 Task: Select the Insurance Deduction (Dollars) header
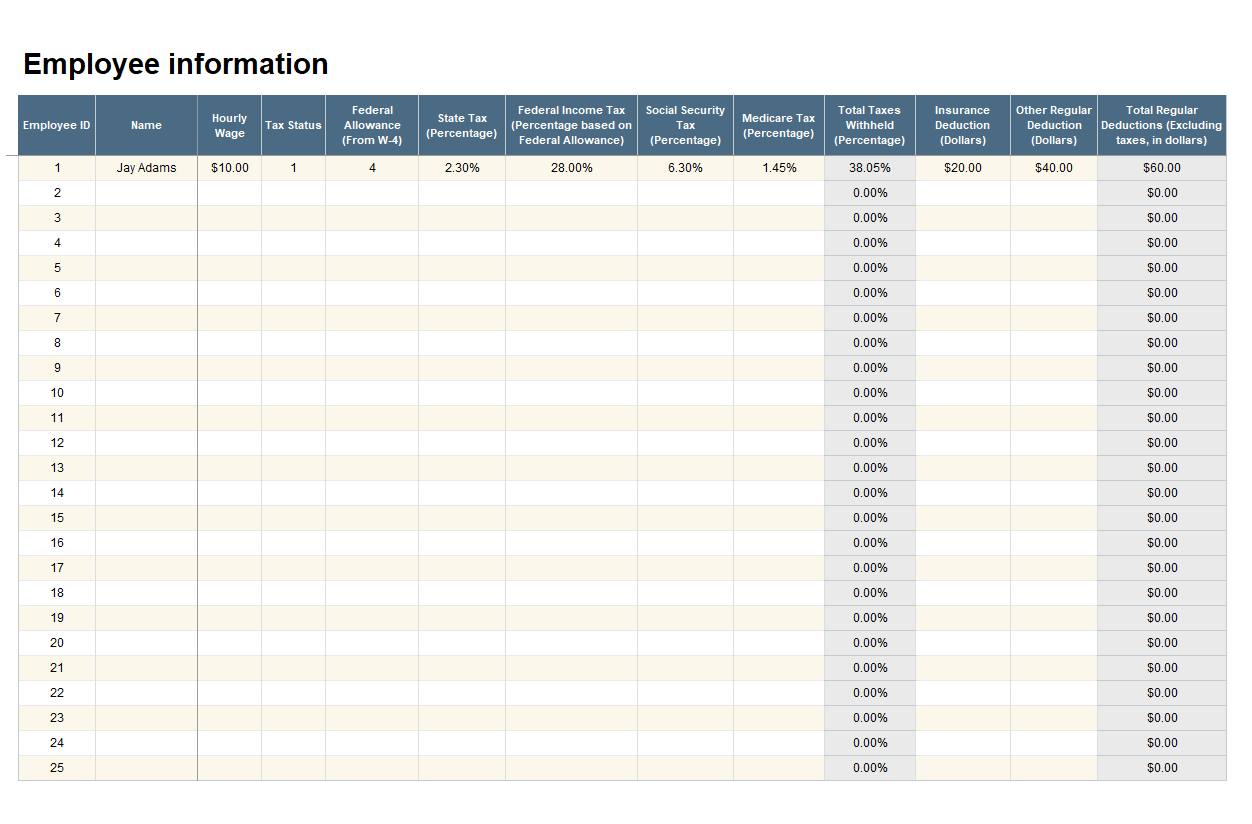pos(962,125)
